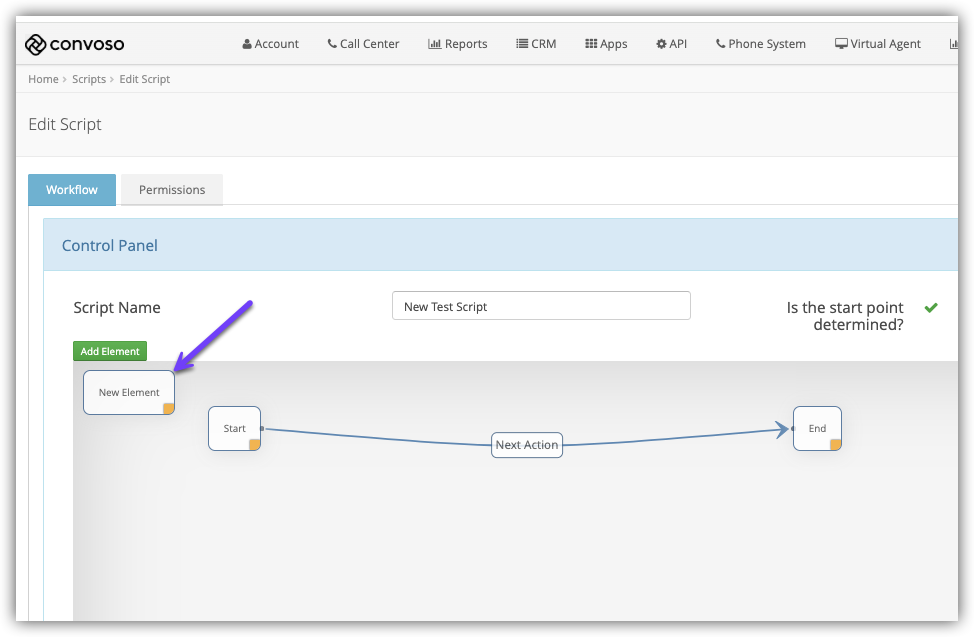Image resolution: width=974 pixels, height=637 pixels.
Task: Click the orange corner of End node
Action: 836,444
